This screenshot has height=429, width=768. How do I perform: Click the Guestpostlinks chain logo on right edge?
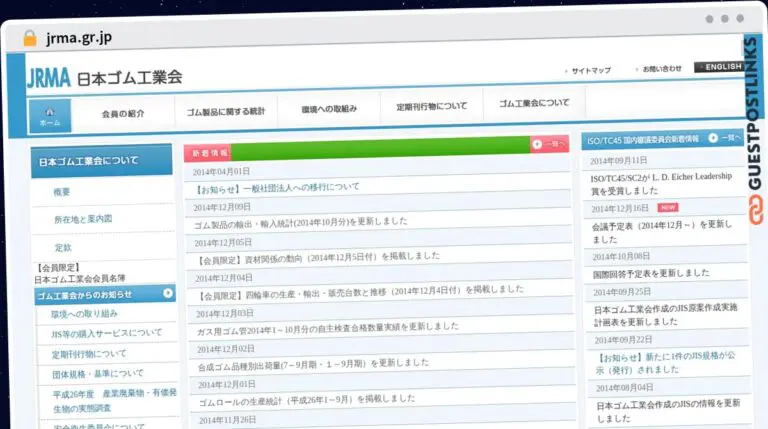coord(753,208)
